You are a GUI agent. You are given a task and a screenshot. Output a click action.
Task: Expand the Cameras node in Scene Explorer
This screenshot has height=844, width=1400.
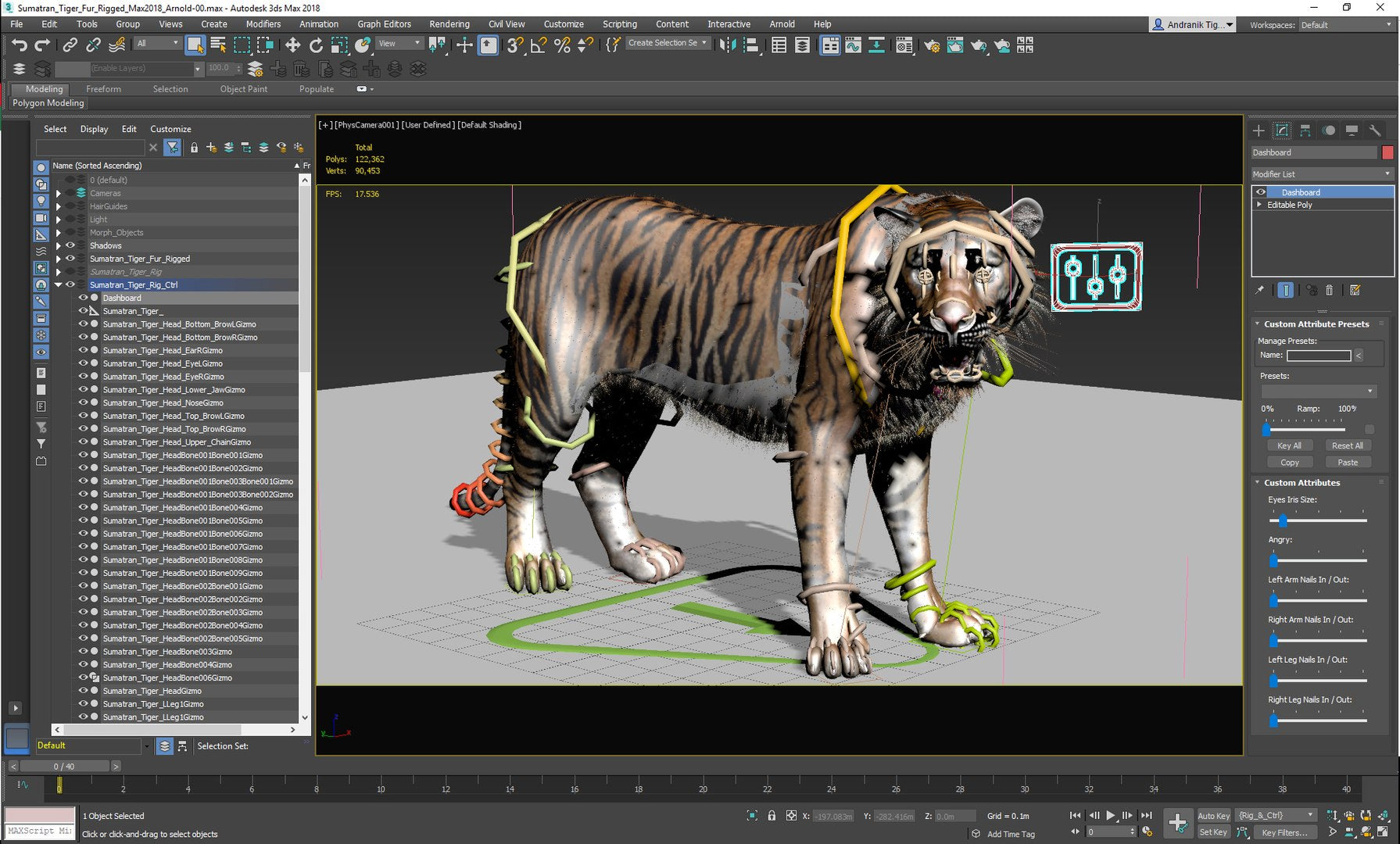(59, 193)
